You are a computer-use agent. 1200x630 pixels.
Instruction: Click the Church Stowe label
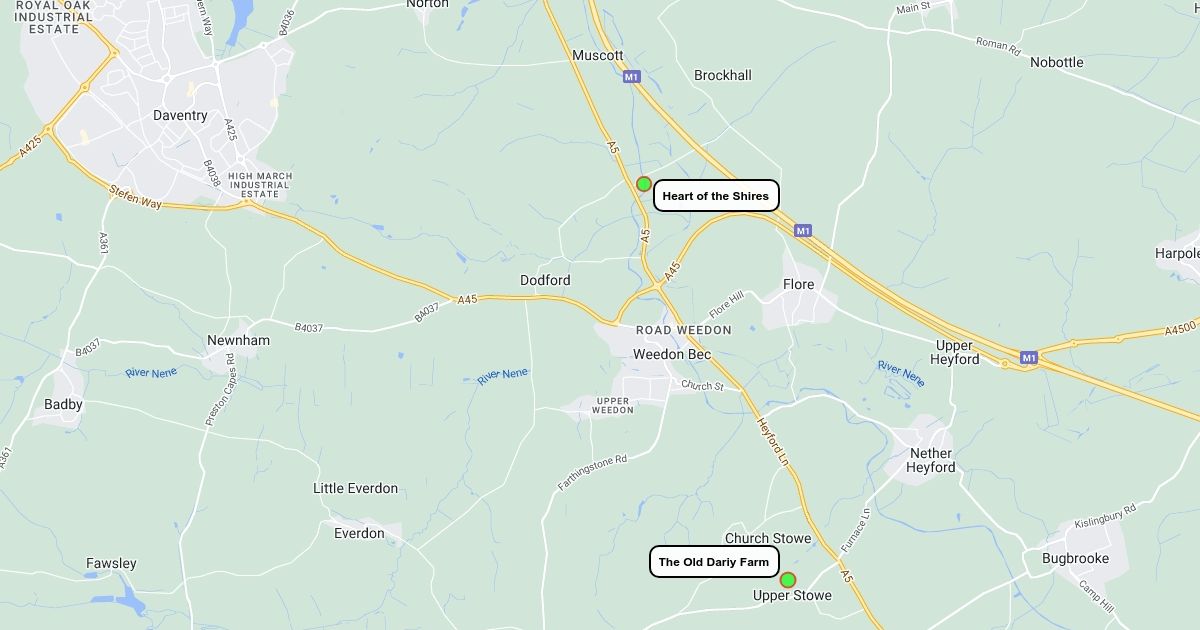click(x=768, y=538)
